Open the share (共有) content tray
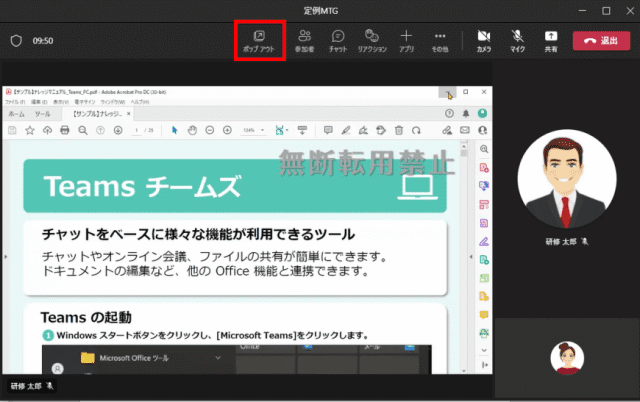This screenshot has height=402, width=640. [x=550, y=36]
